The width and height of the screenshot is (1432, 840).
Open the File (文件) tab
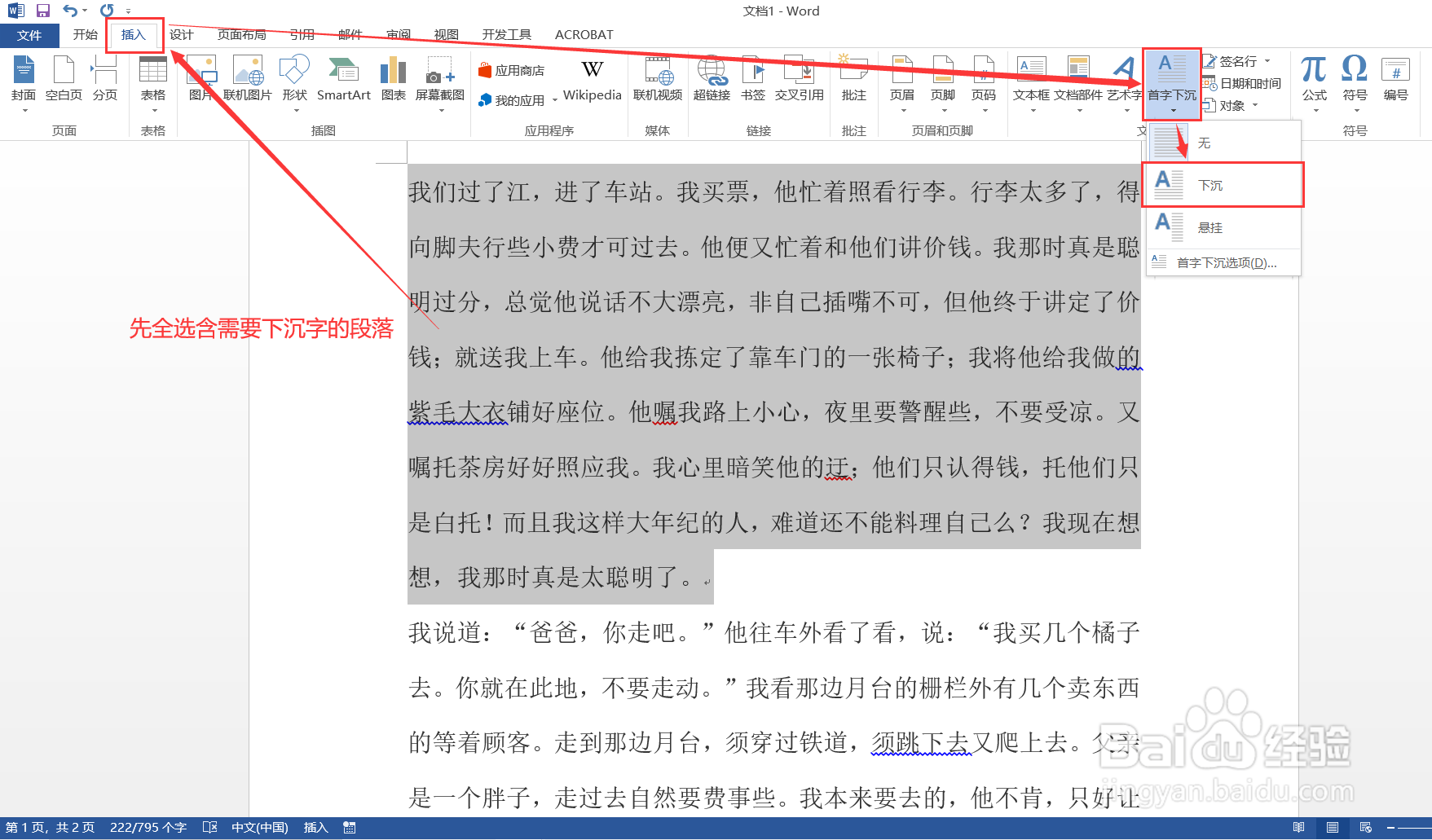click(29, 35)
